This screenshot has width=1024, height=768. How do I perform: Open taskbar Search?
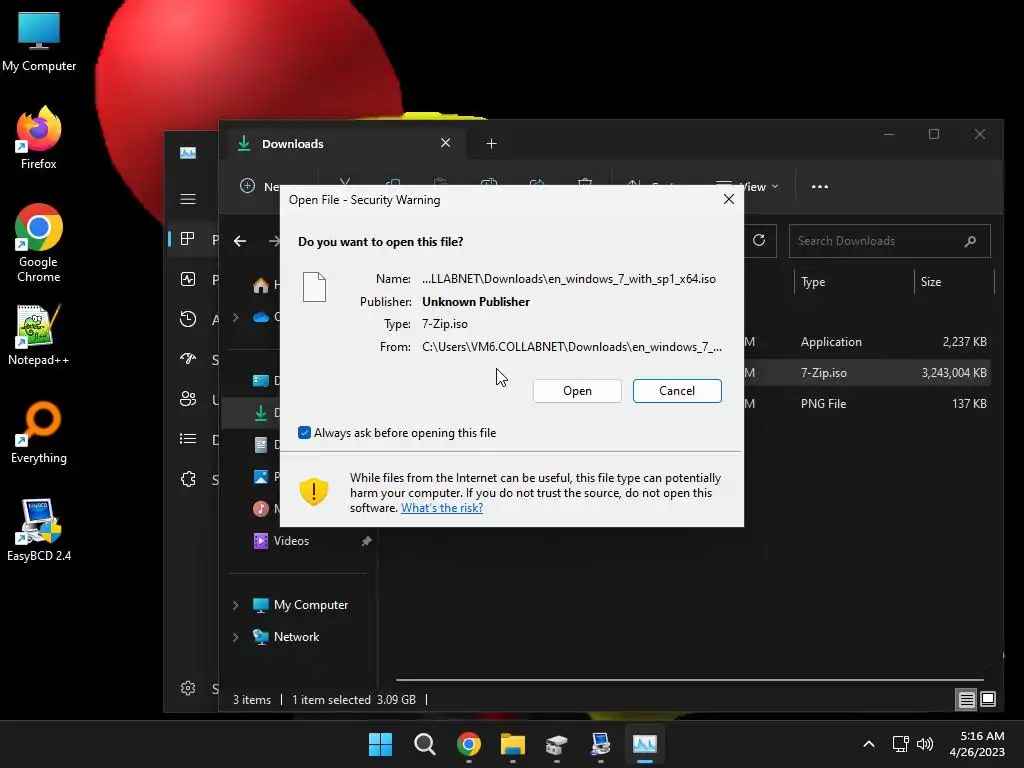click(424, 744)
